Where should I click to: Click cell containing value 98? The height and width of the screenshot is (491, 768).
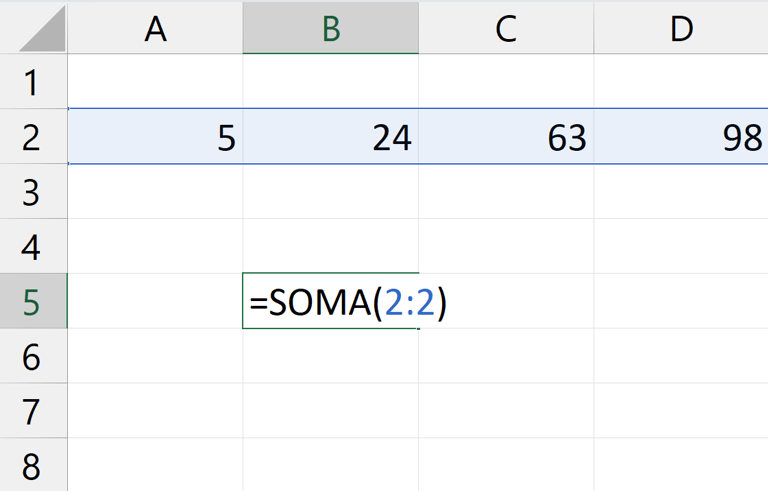point(681,137)
